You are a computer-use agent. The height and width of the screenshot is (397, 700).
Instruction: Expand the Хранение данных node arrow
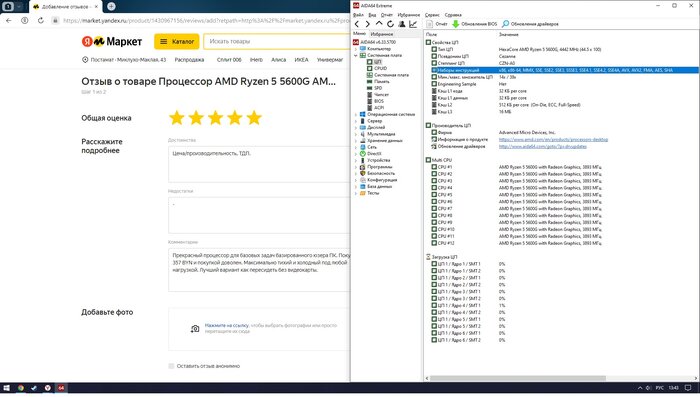coord(356,141)
